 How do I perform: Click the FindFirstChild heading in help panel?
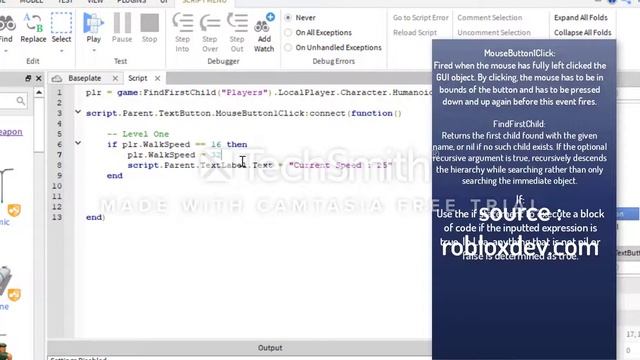point(519,124)
